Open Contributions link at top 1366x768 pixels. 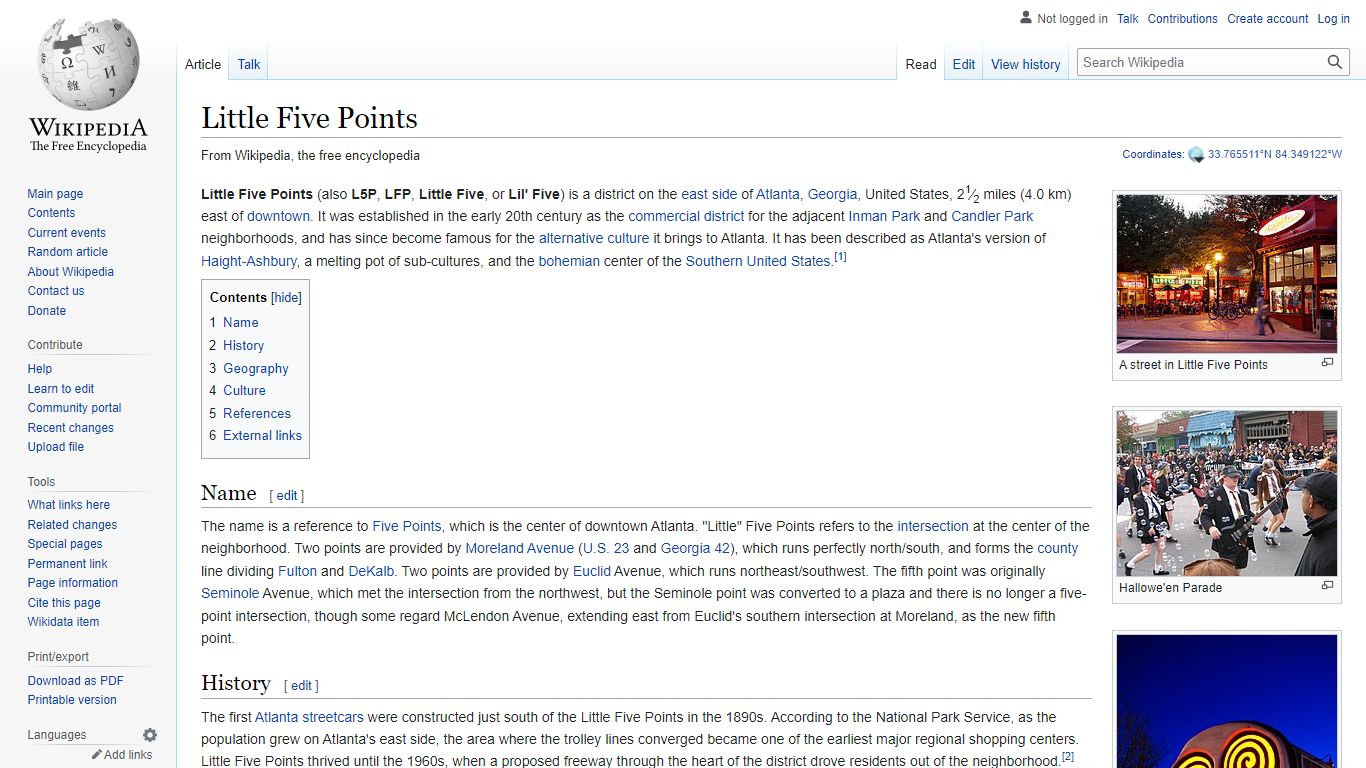(1182, 18)
